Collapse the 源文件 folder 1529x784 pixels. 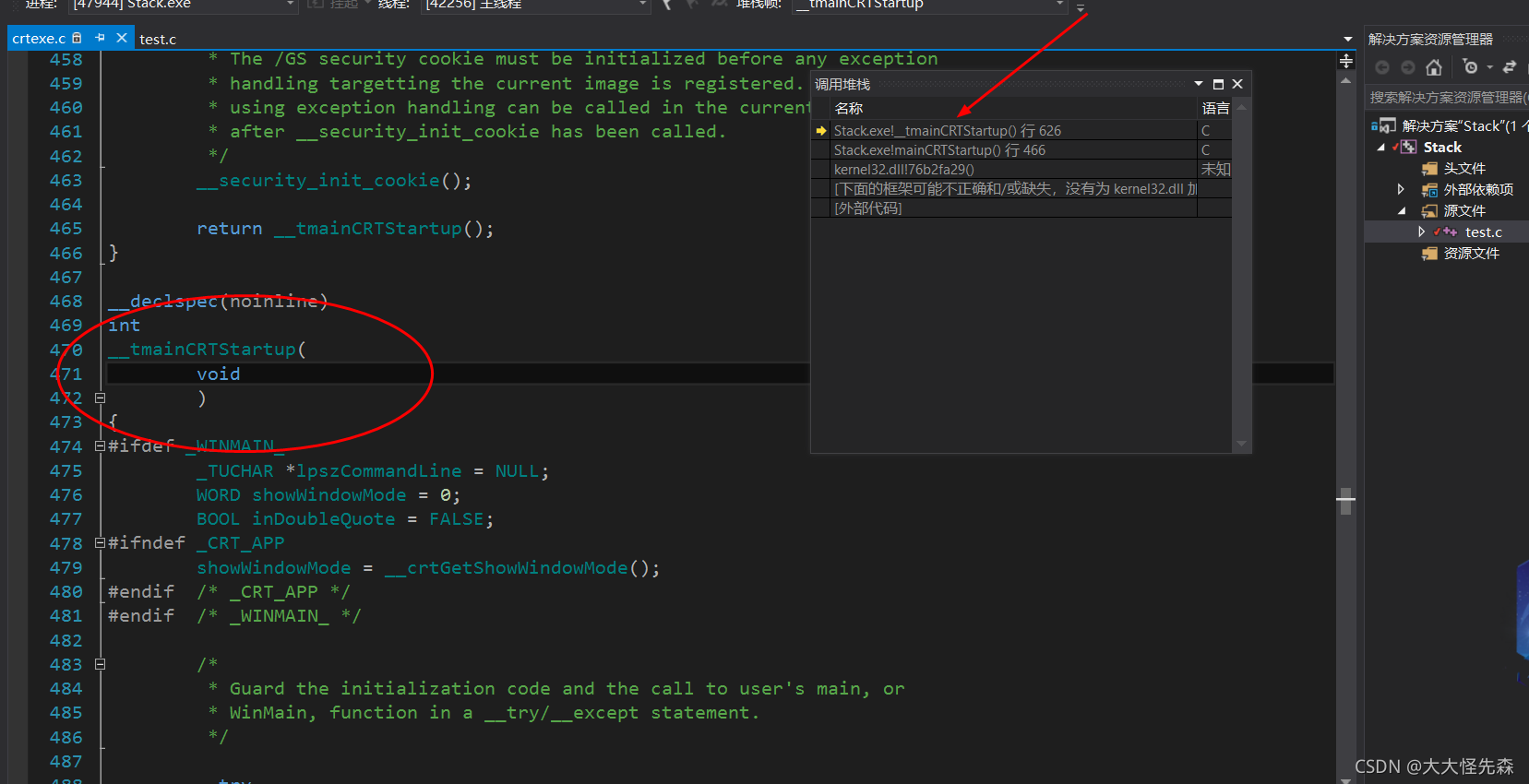coord(1402,211)
